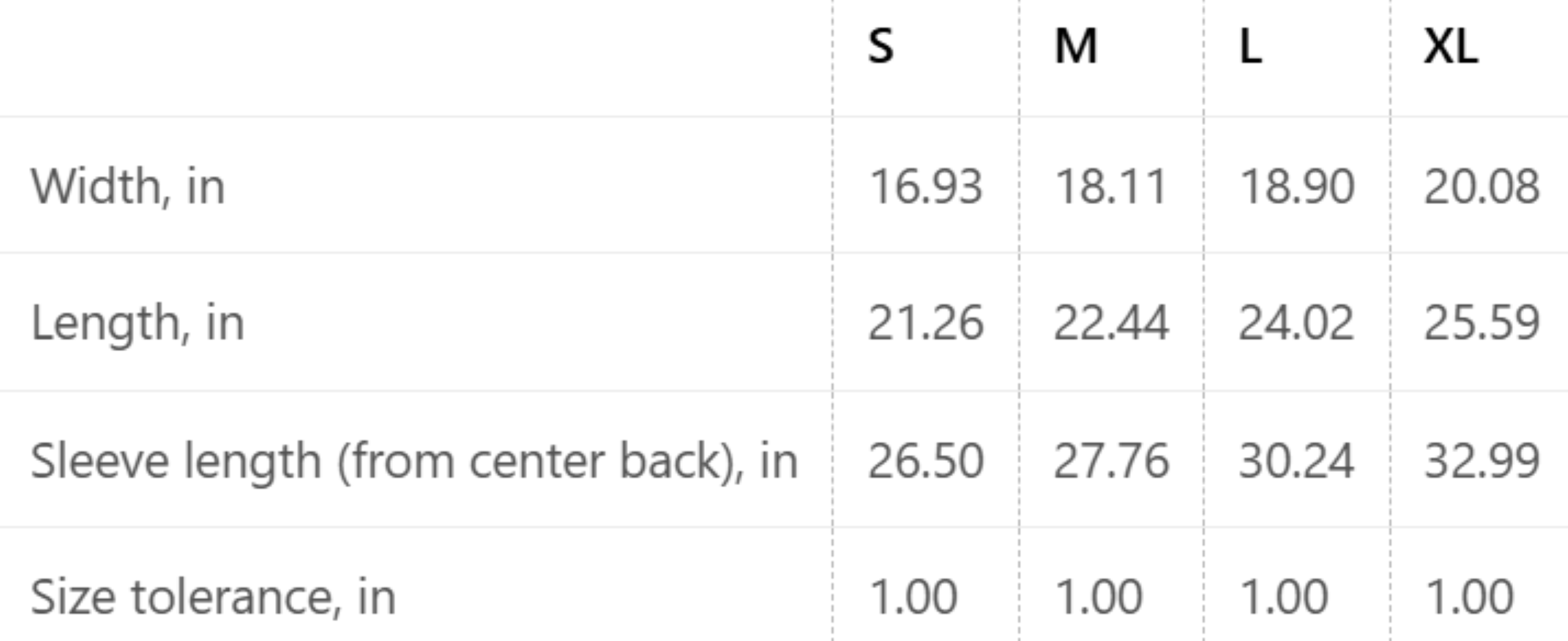Viewport: 1568px width, 641px height.
Task: Select the XL size column header
Action: pyautogui.click(x=1451, y=46)
